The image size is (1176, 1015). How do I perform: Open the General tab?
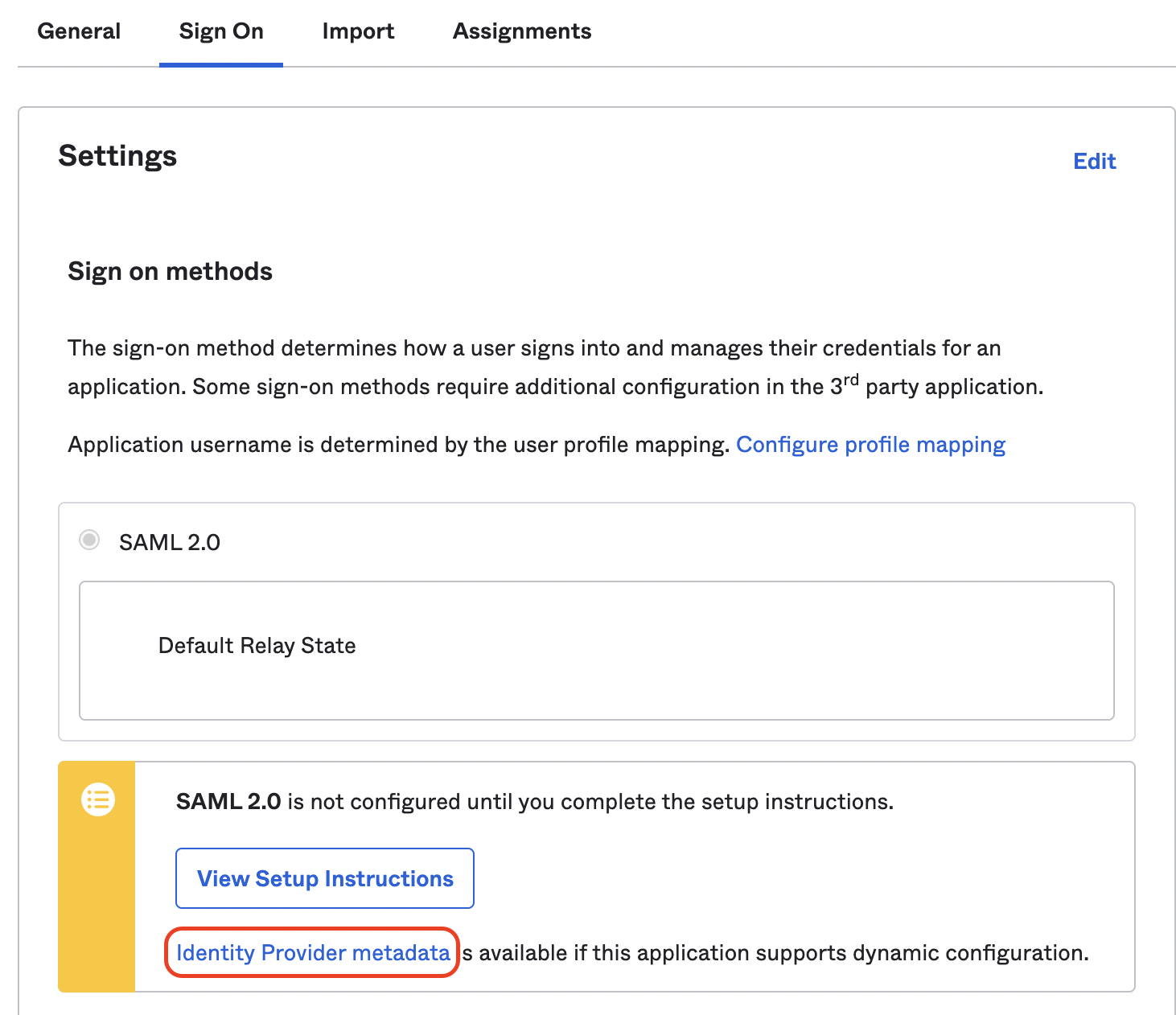[x=79, y=31]
